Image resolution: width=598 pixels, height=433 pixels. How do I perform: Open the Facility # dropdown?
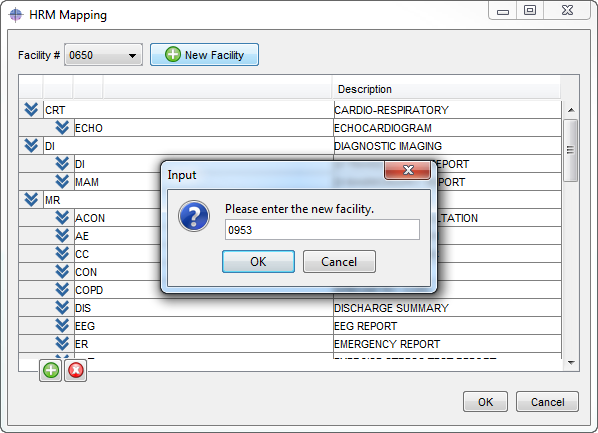pos(103,55)
